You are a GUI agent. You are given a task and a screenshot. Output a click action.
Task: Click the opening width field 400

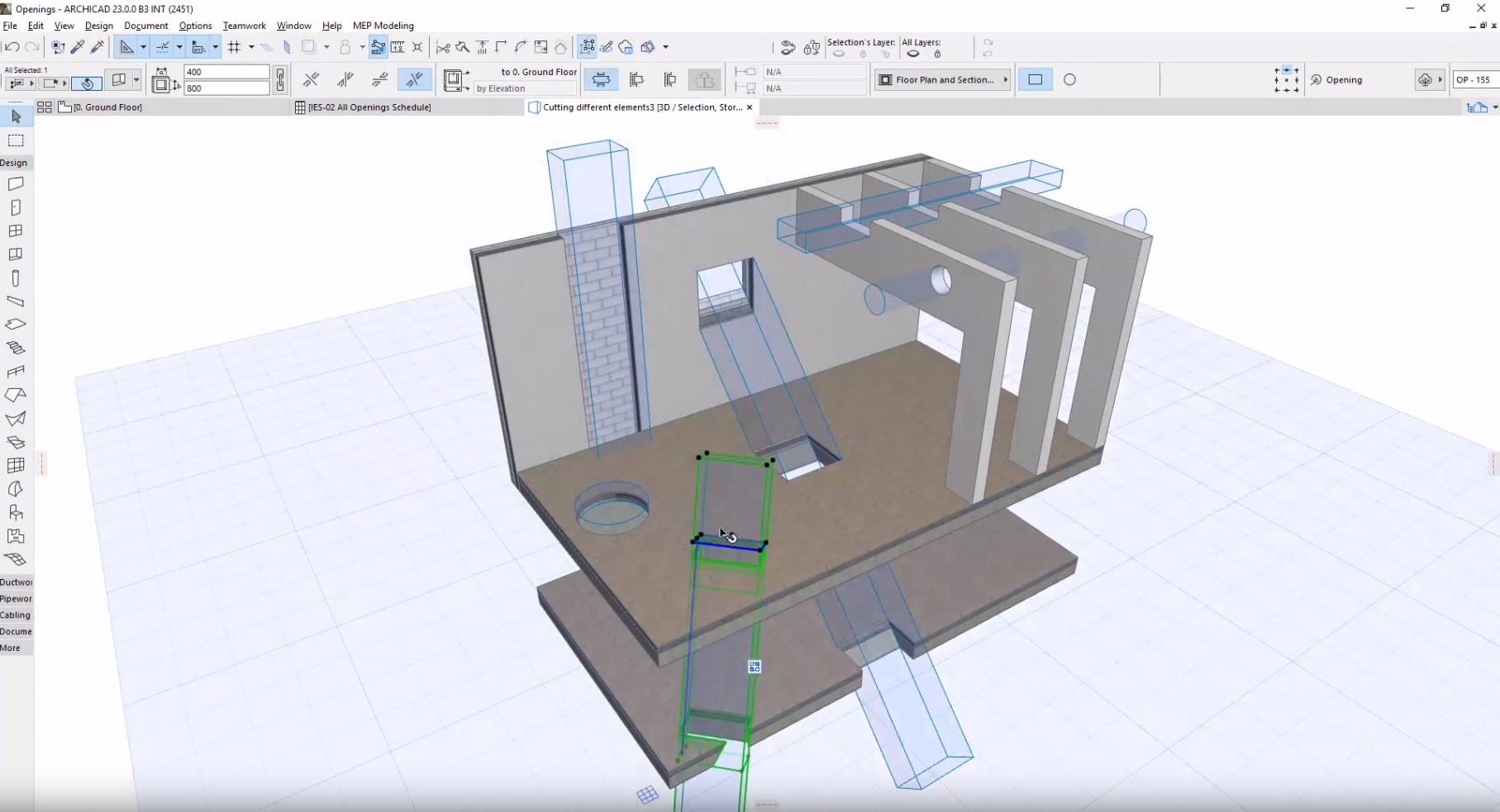(x=226, y=72)
